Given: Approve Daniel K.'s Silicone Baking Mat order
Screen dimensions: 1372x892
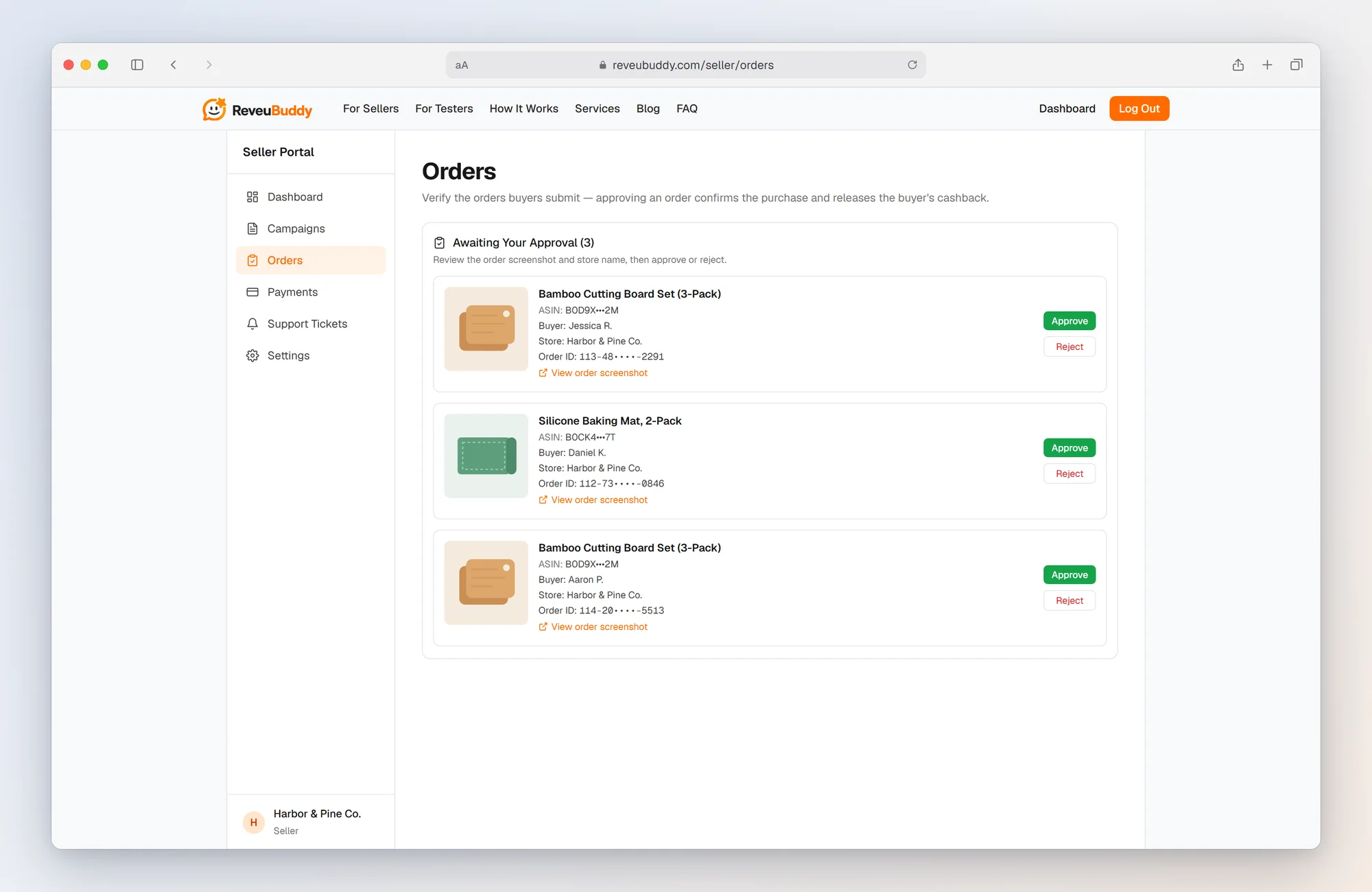Looking at the screenshot, I should (1069, 447).
